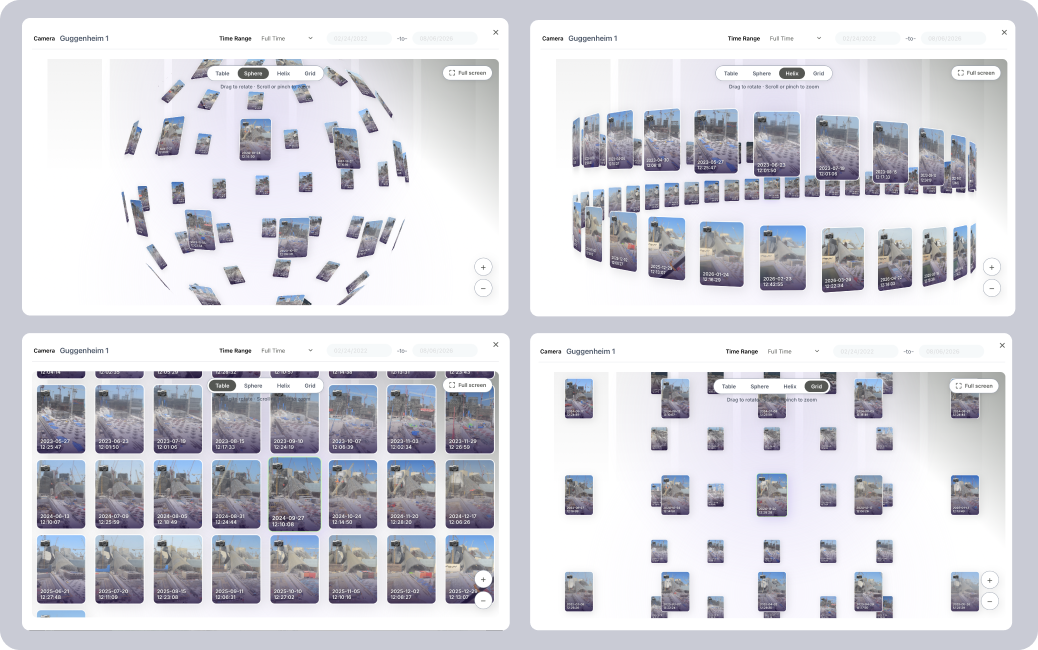Switch to Table tab in Sphere-view panel

pos(222,73)
